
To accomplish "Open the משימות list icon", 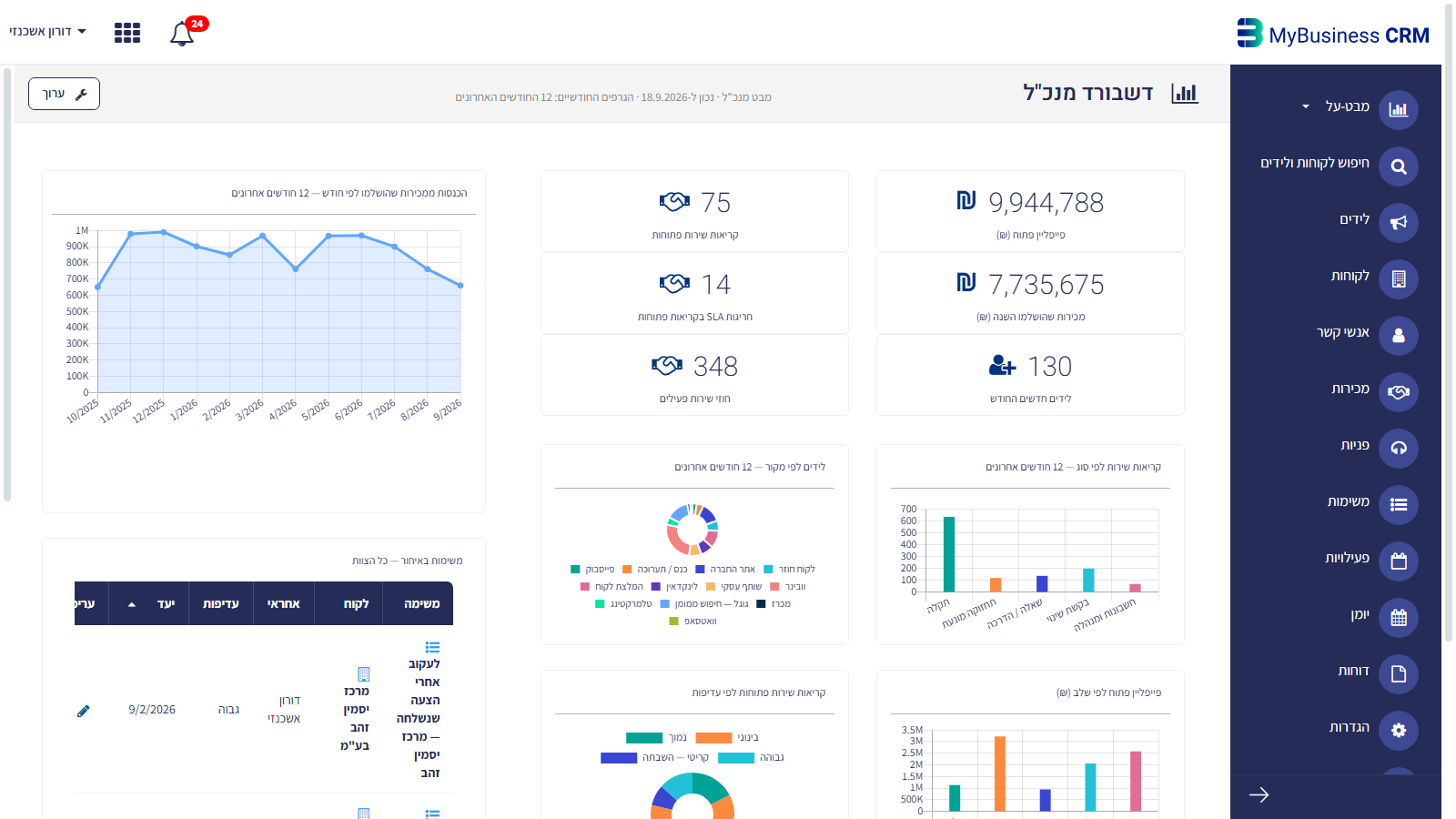I will 1399,505.
